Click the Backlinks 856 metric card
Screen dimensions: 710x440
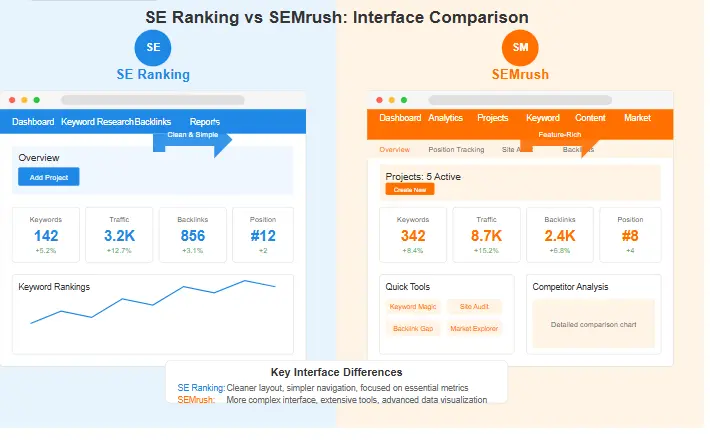192,235
